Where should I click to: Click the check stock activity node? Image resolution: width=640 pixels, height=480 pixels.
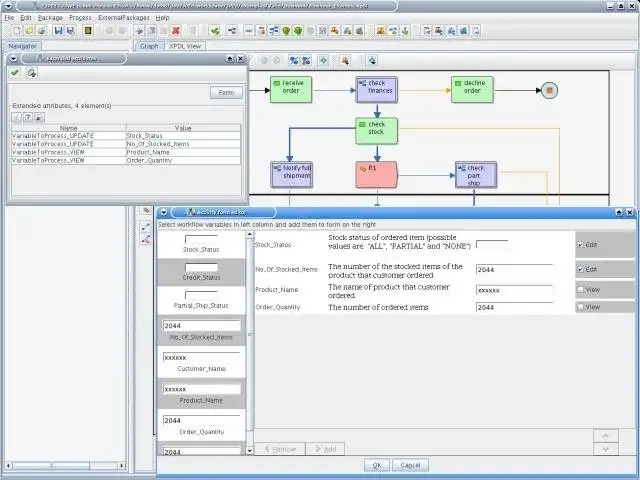(x=376, y=131)
